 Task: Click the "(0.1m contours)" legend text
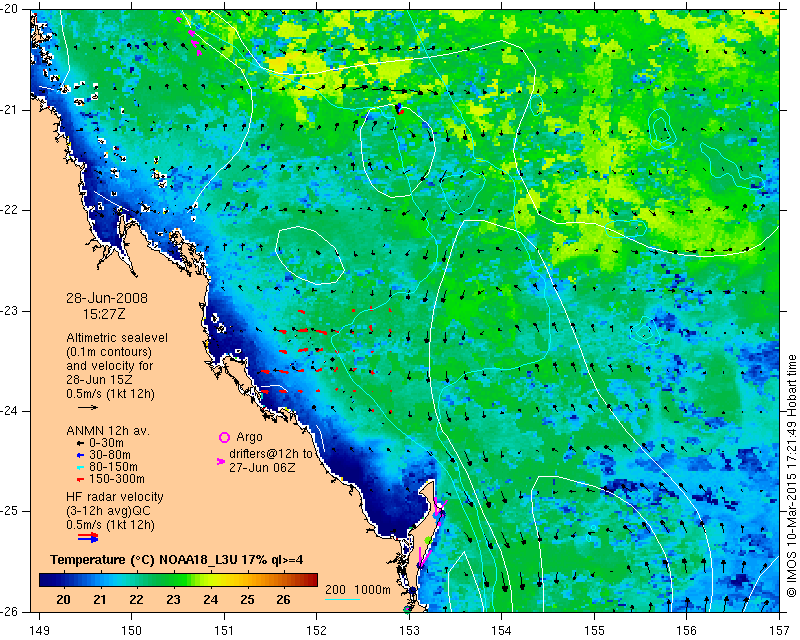(x=109, y=352)
